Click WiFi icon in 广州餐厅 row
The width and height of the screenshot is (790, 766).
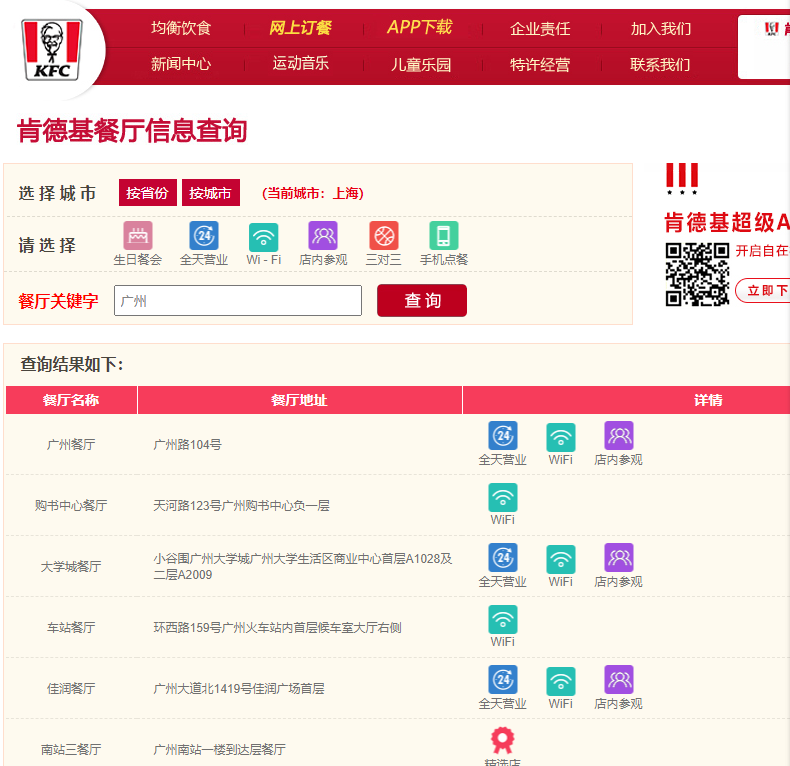pos(561,437)
